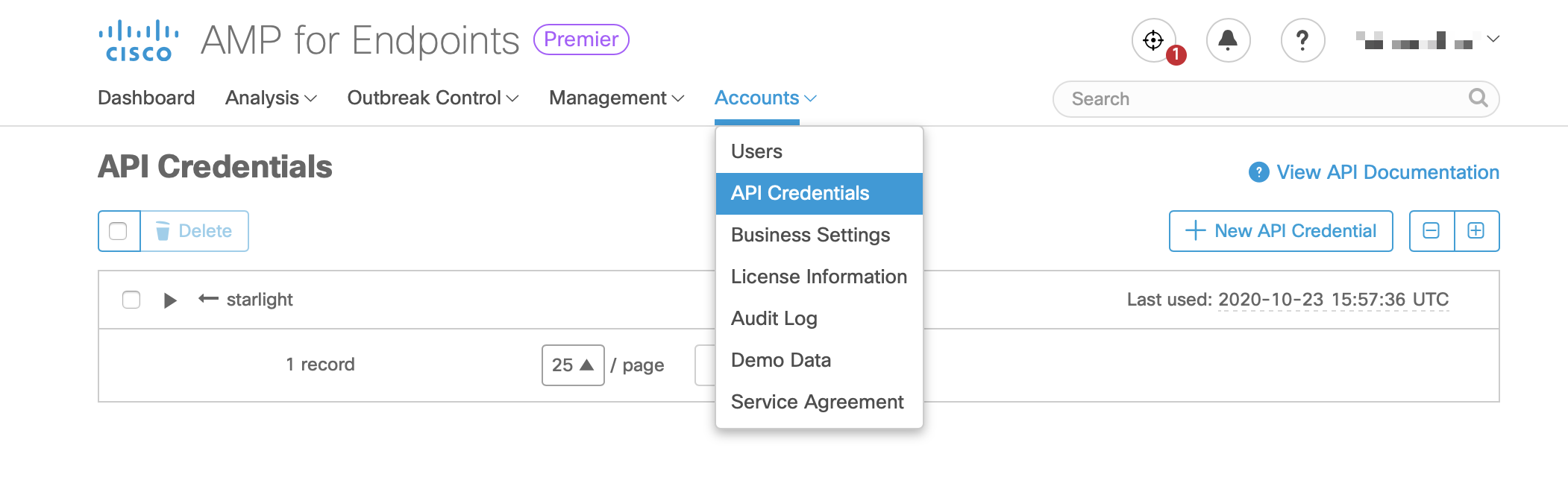Select Audit Log from Accounts menu
This screenshot has height=492, width=1568.
click(x=774, y=318)
